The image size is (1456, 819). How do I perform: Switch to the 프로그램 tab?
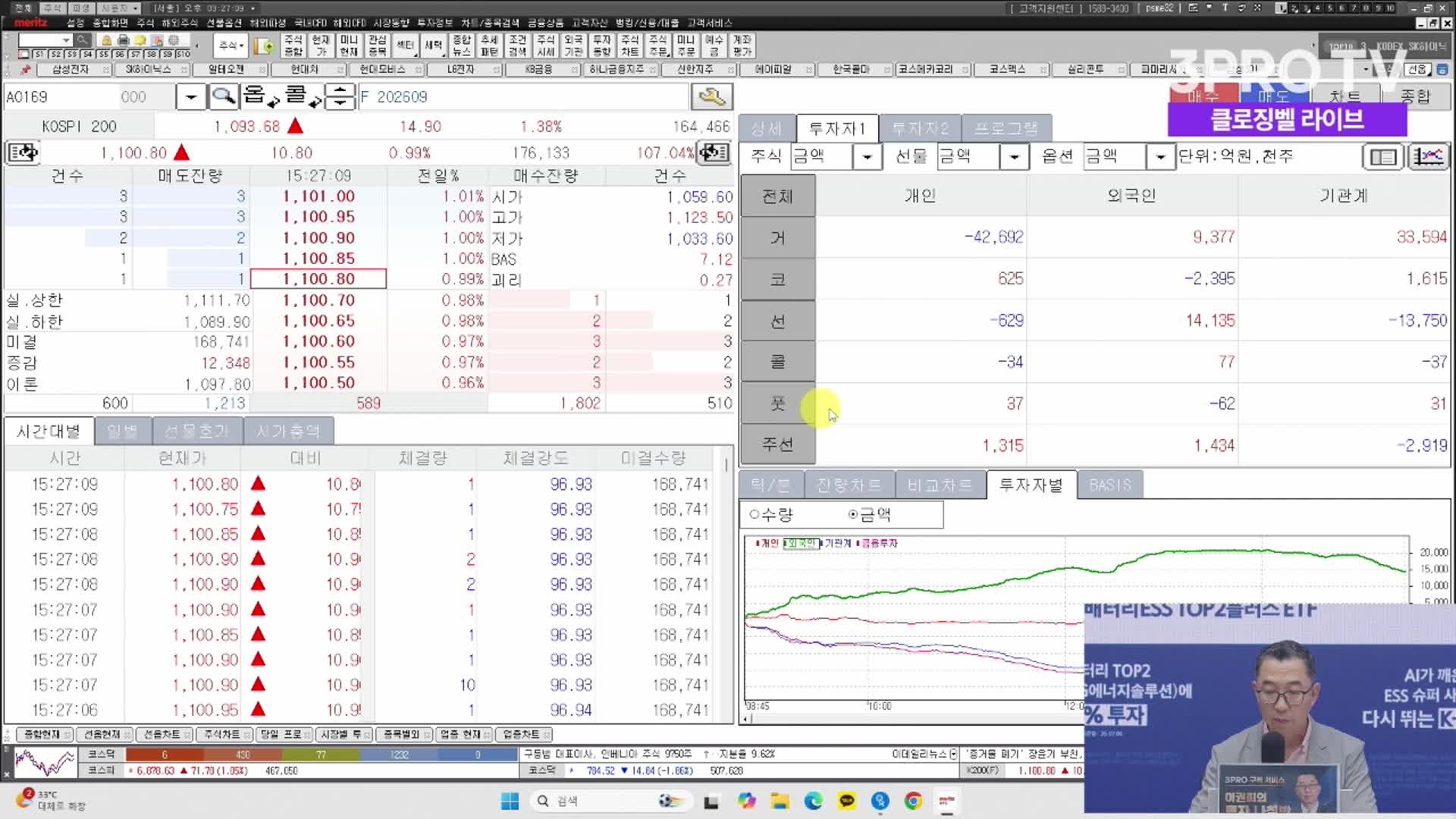1005,128
